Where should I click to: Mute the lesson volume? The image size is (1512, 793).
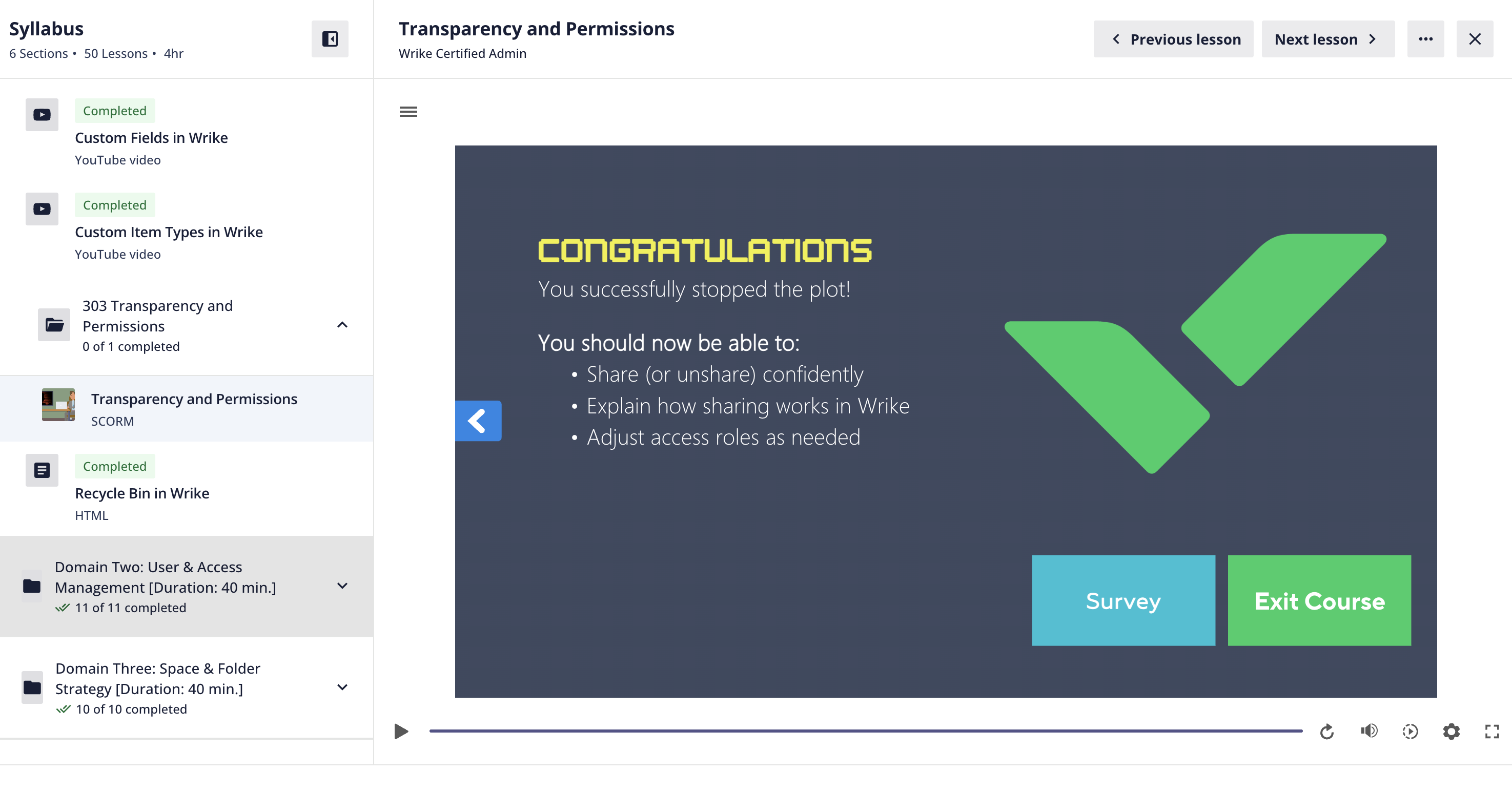click(1369, 731)
